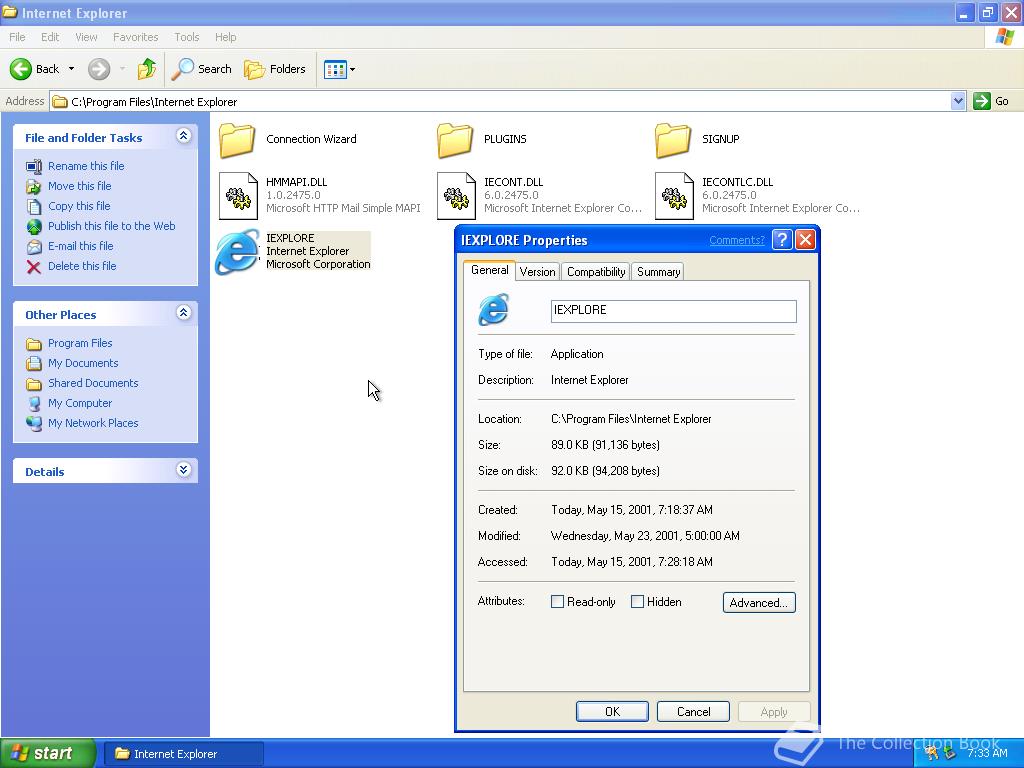
Task: Click Publish this file to the Web
Action: pyautogui.click(x=112, y=226)
